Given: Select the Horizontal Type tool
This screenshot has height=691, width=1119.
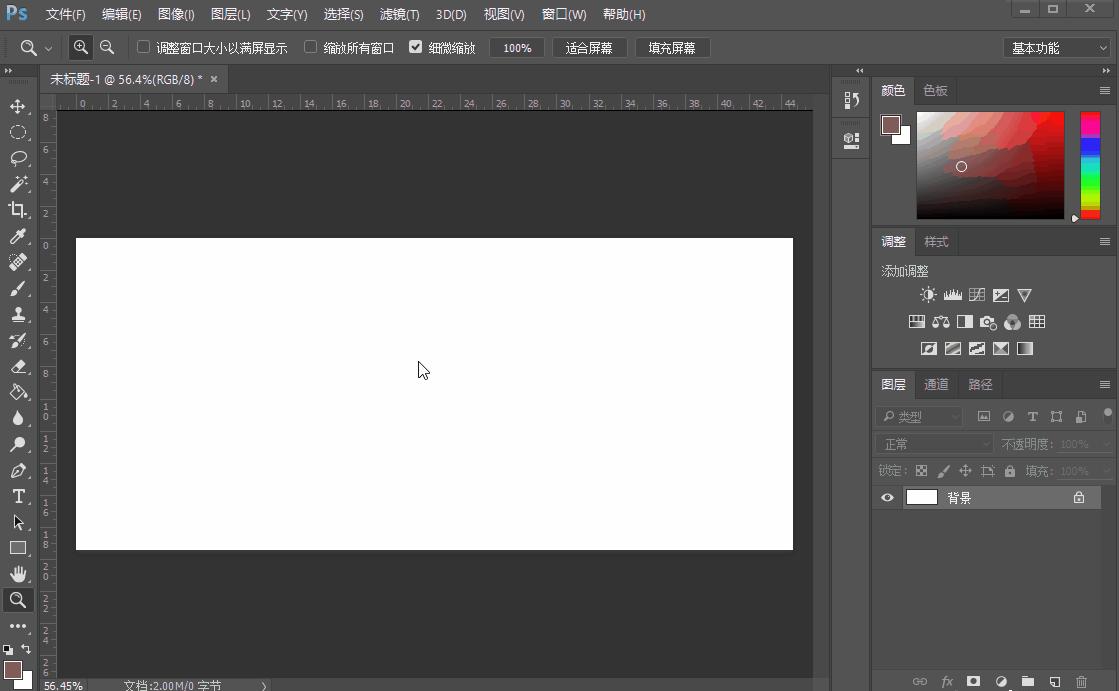Looking at the screenshot, I should [x=18, y=496].
